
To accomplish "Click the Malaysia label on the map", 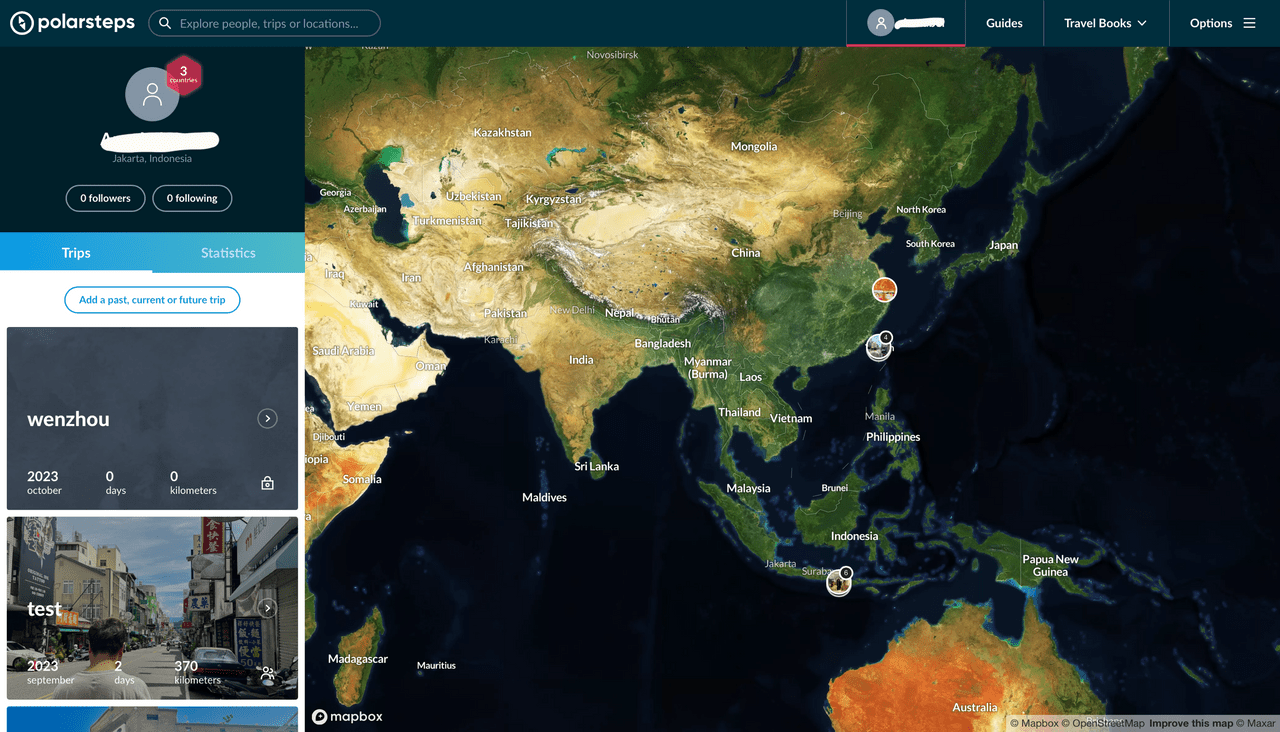I will pyautogui.click(x=748, y=488).
